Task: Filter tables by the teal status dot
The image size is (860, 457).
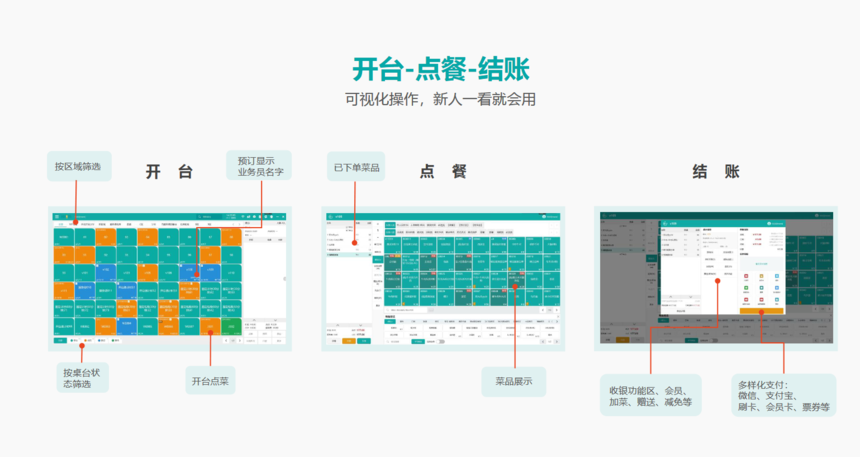Action: click(x=72, y=341)
